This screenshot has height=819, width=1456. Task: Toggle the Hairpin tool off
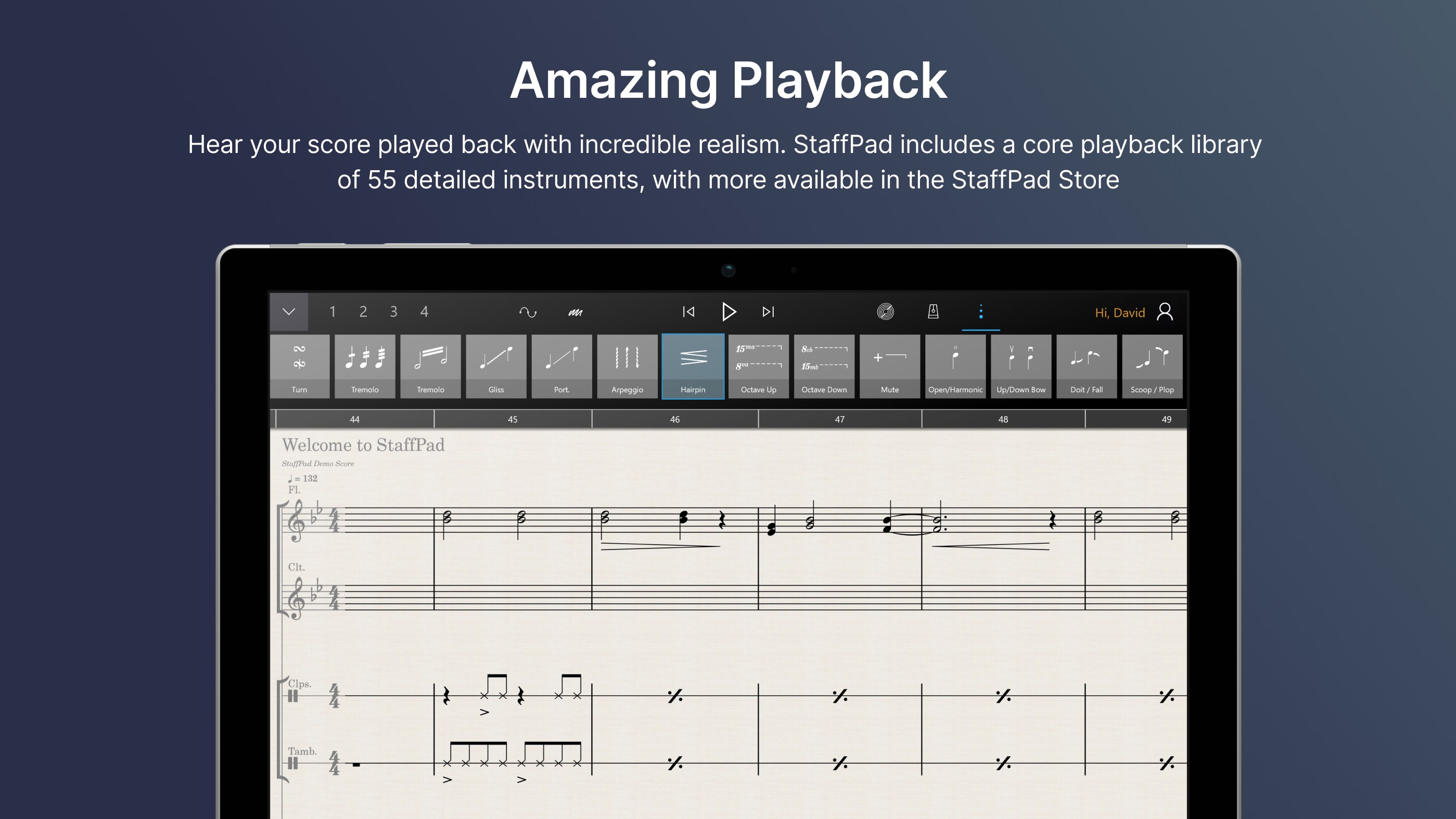pyautogui.click(x=693, y=366)
